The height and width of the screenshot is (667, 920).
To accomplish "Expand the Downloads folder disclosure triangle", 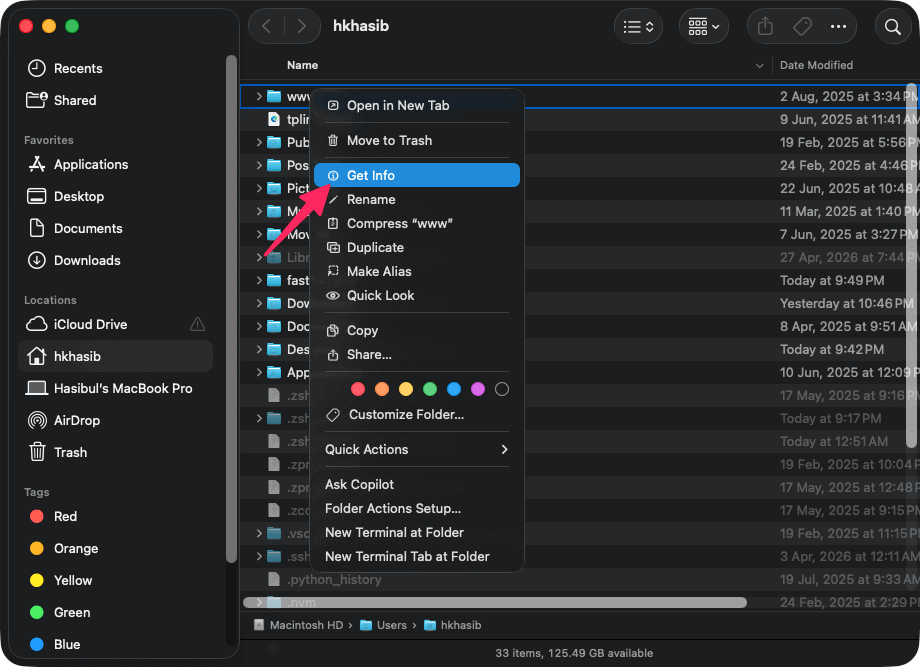I will [x=258, y=303].
